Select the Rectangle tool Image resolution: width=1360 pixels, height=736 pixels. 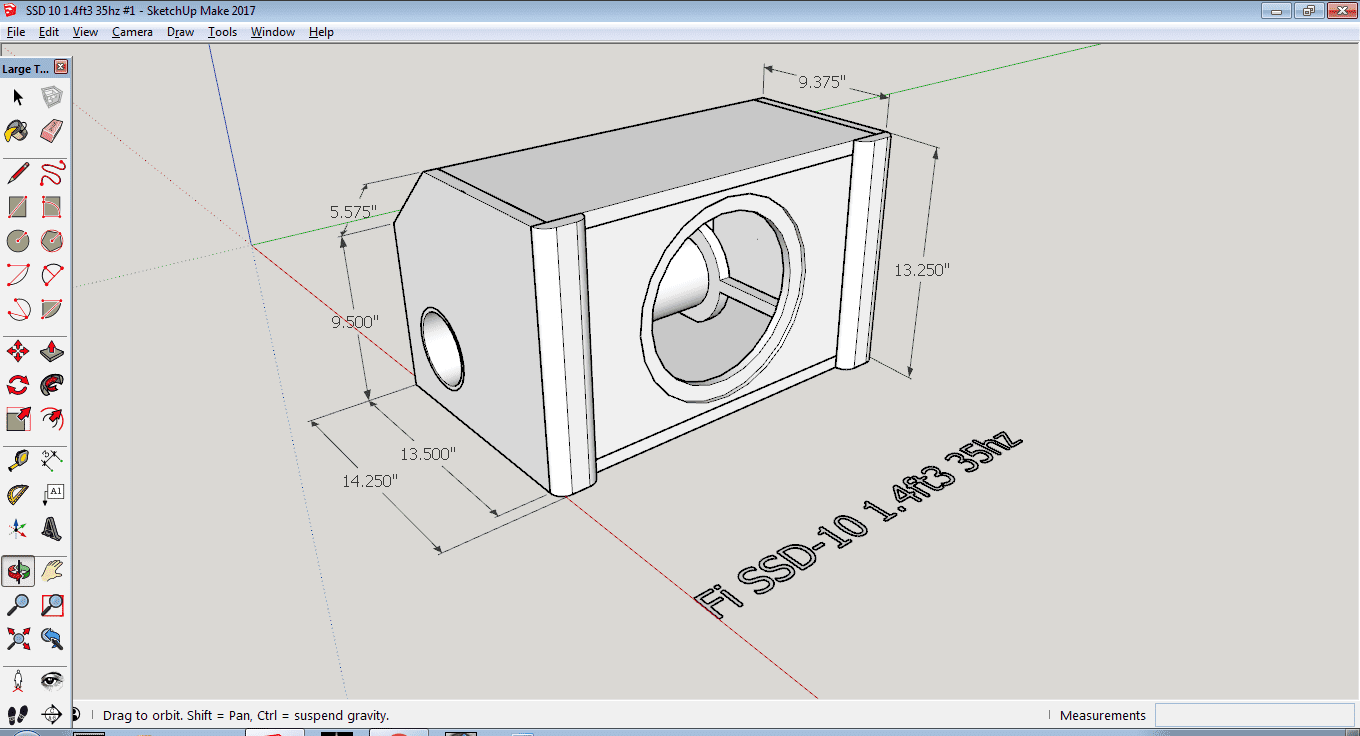(x=18, y=207)
